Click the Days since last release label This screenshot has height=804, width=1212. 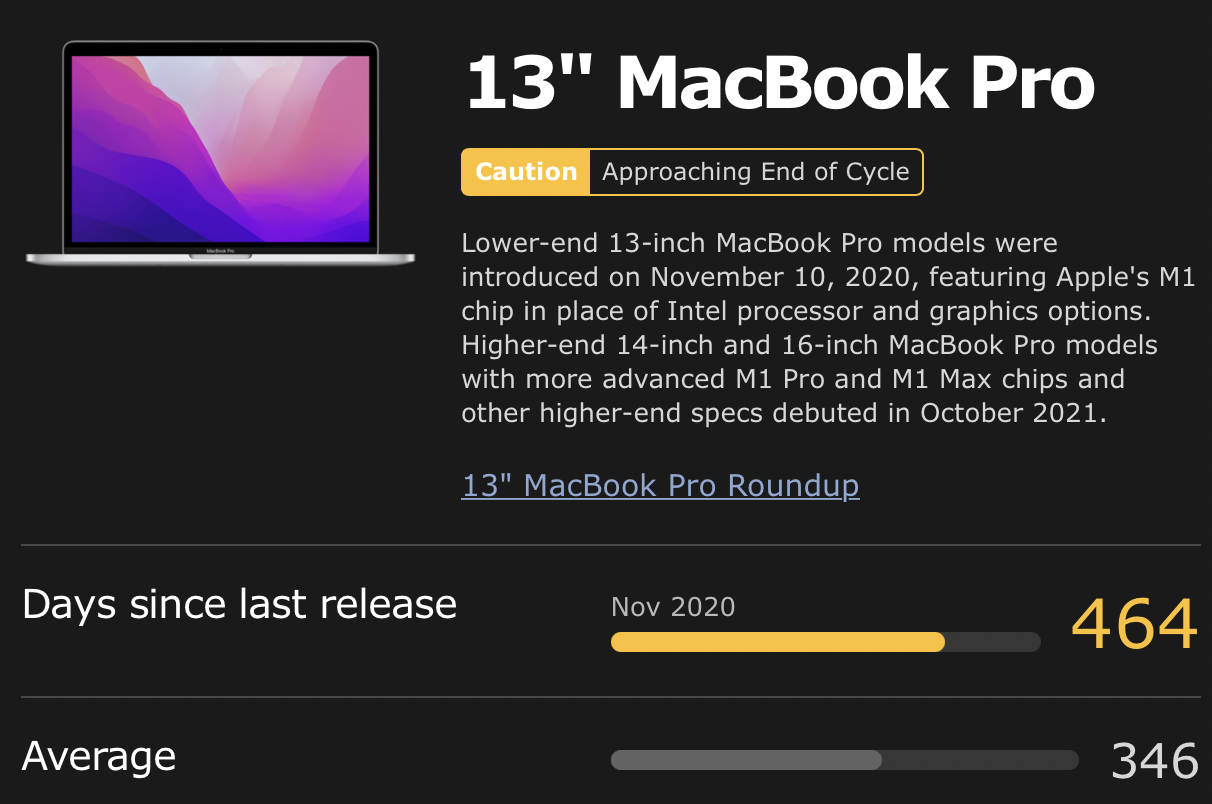click(x=239, y=605)
